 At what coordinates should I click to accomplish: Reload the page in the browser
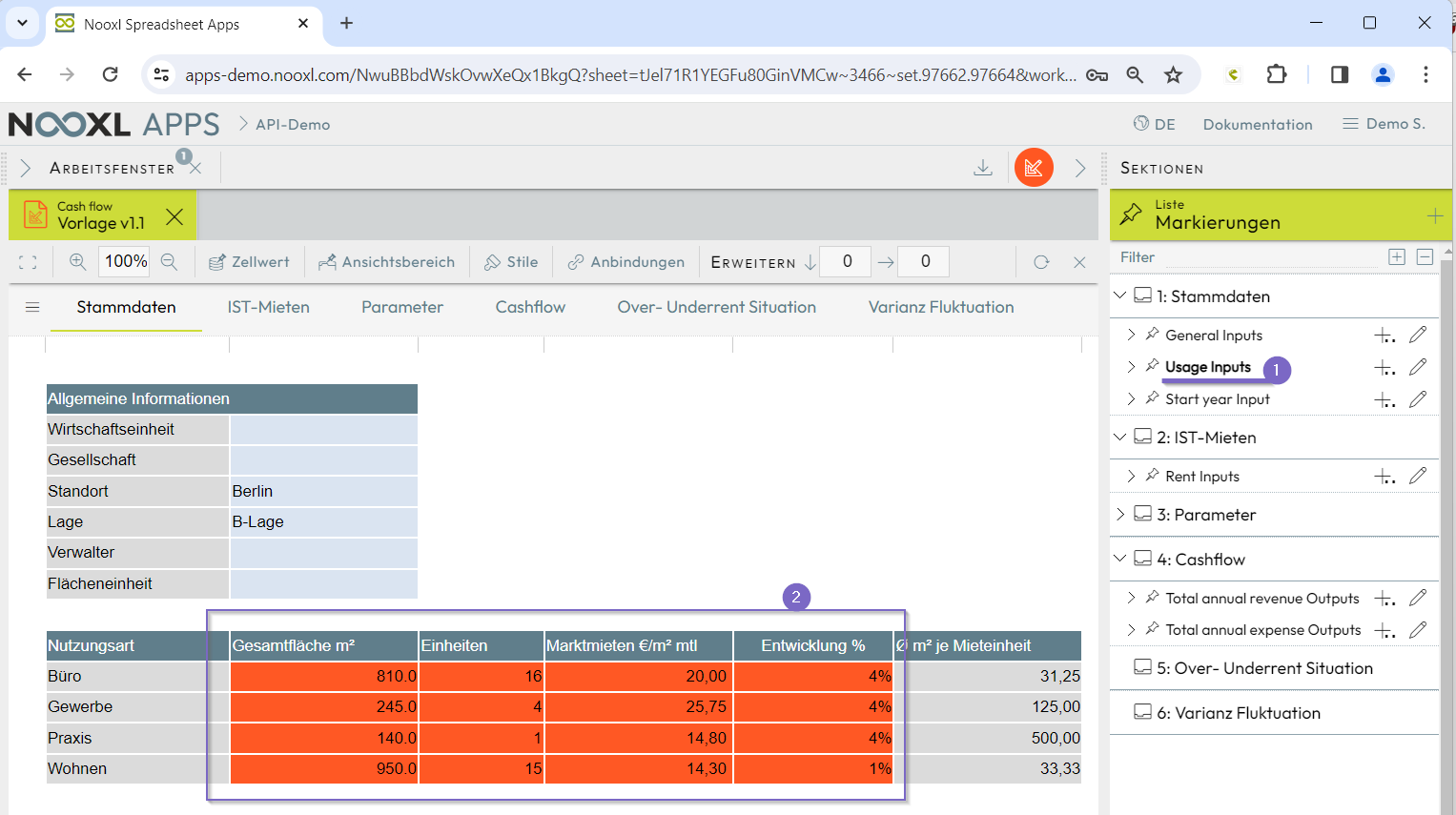pyautogui.click(x=111, y=74)
